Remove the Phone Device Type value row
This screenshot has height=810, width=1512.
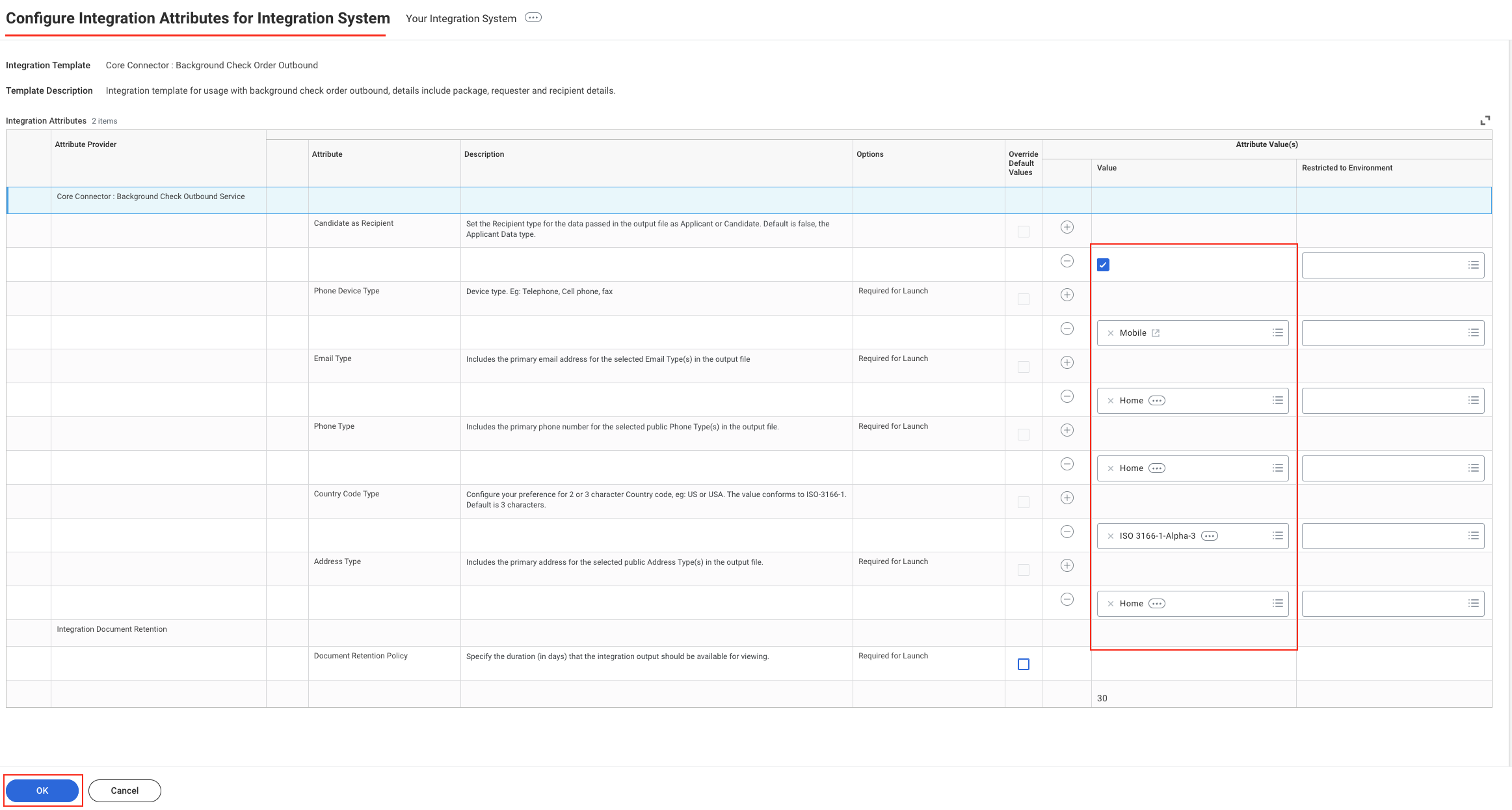[x=1067, y=329]
